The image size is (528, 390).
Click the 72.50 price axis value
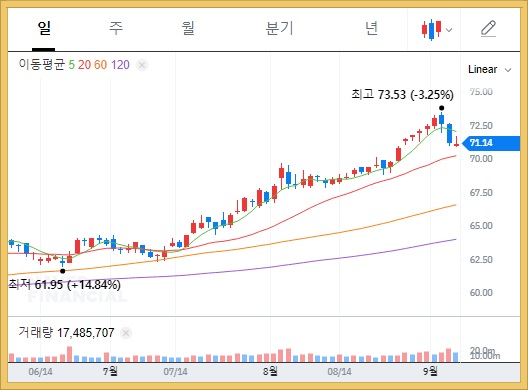tap(481, 126)
